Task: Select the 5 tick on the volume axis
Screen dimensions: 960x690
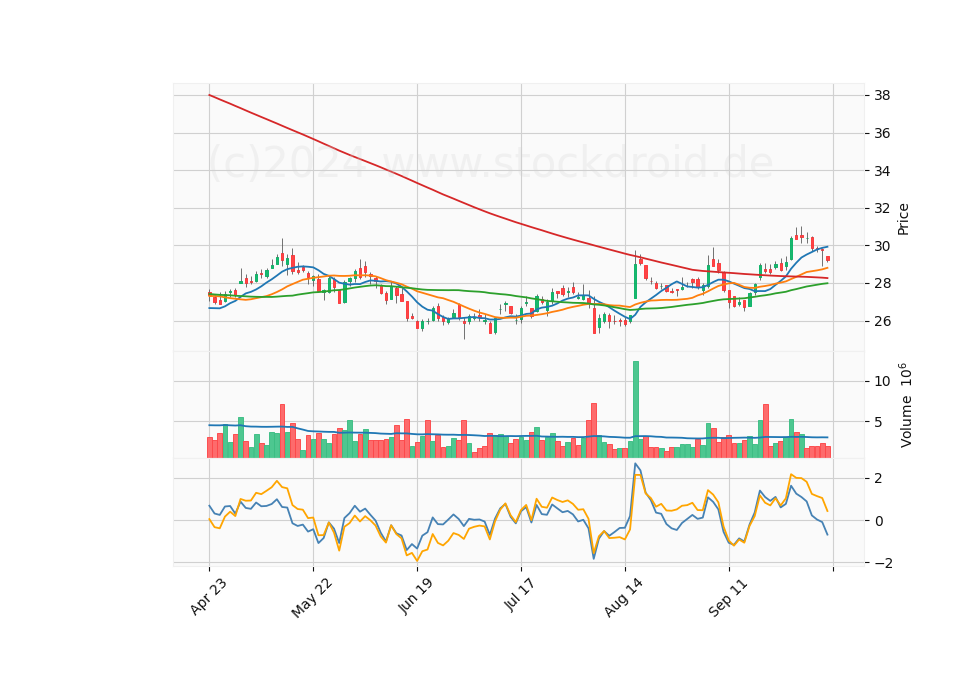Action: point(879,422)
